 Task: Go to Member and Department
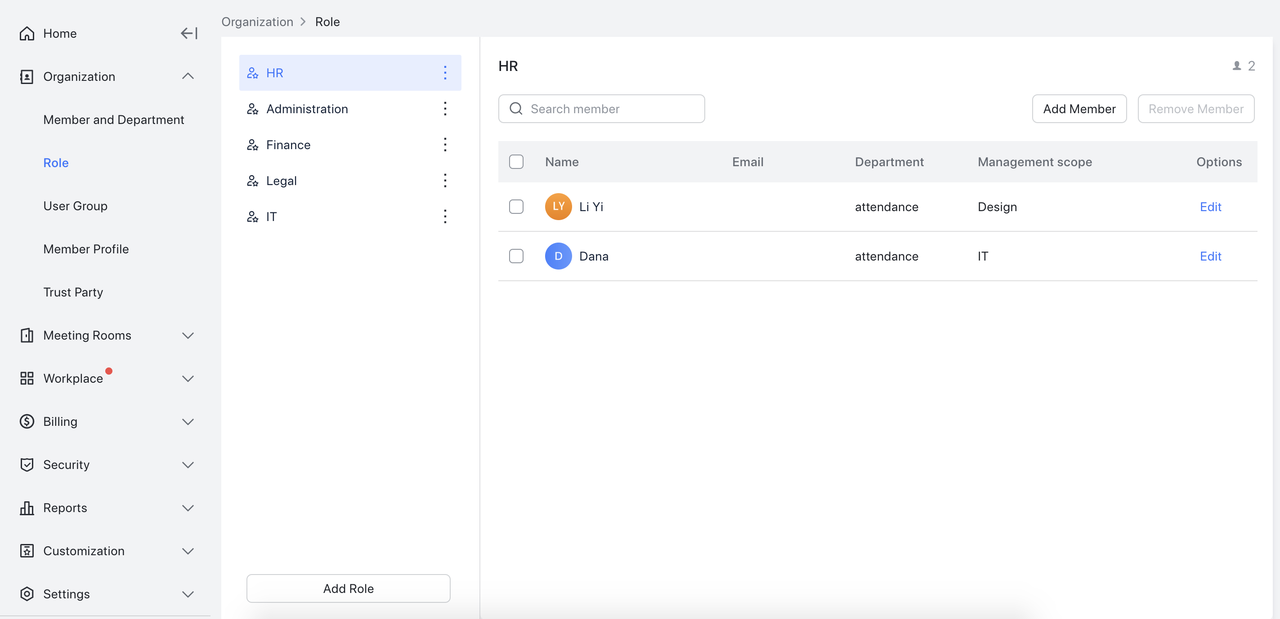113,120
